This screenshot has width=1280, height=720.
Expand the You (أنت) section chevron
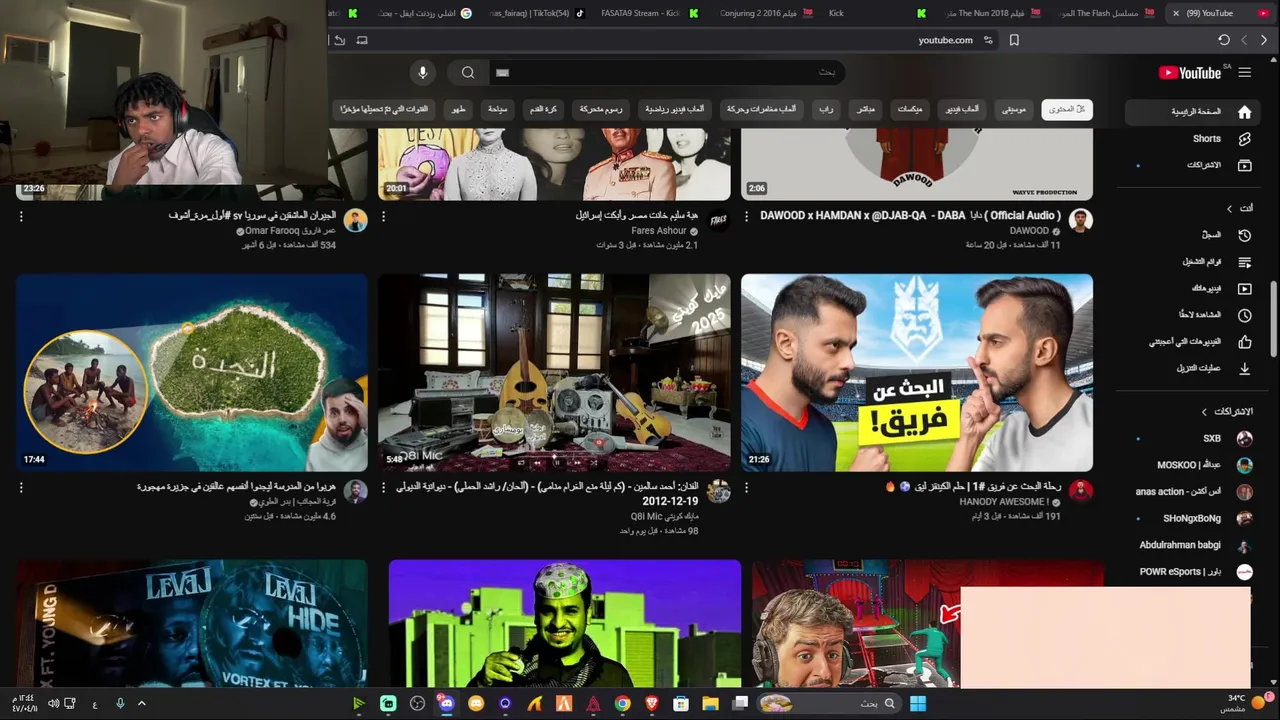(x=1229, y=208)
